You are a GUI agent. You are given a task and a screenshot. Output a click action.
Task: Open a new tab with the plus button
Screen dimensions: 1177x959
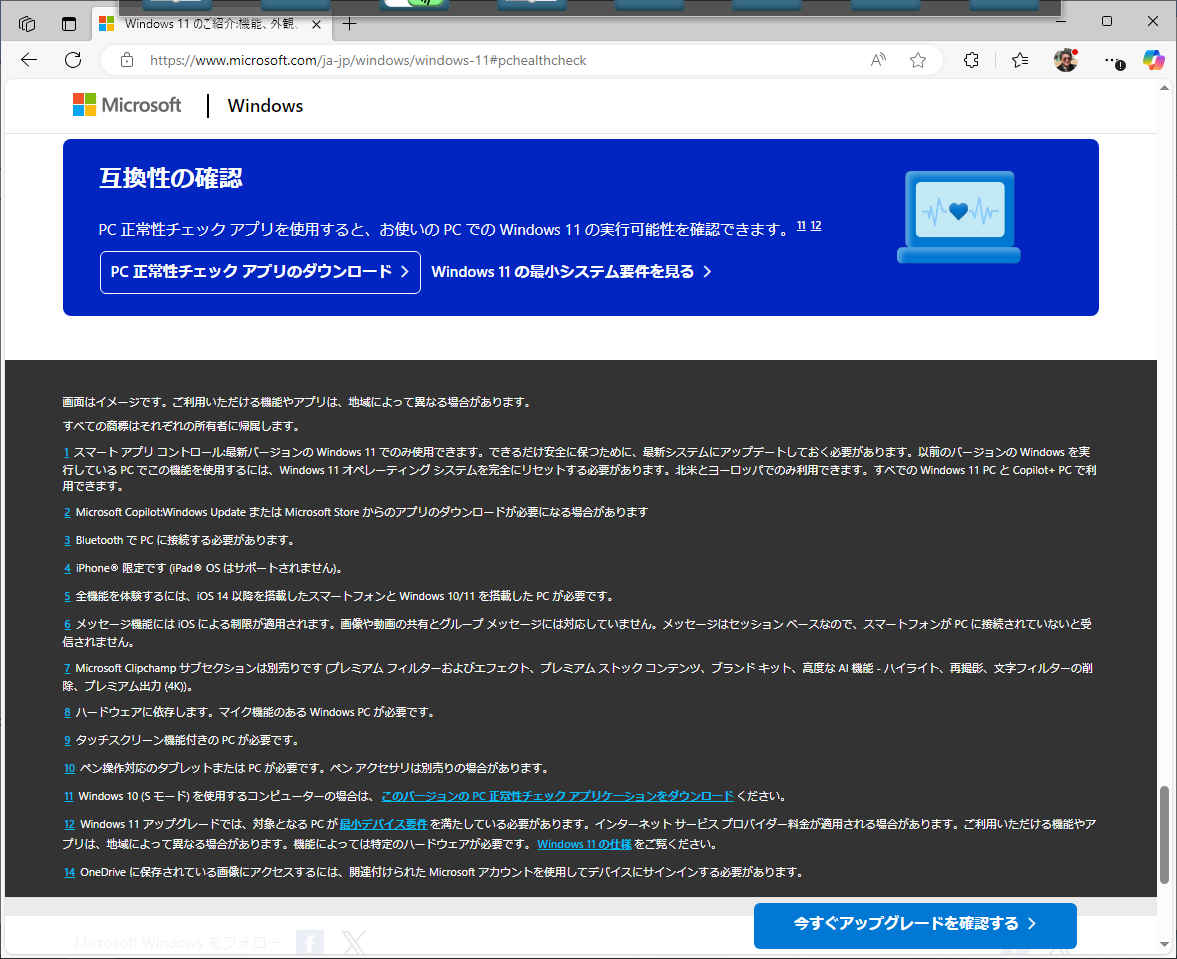click(x=349, y=23)
